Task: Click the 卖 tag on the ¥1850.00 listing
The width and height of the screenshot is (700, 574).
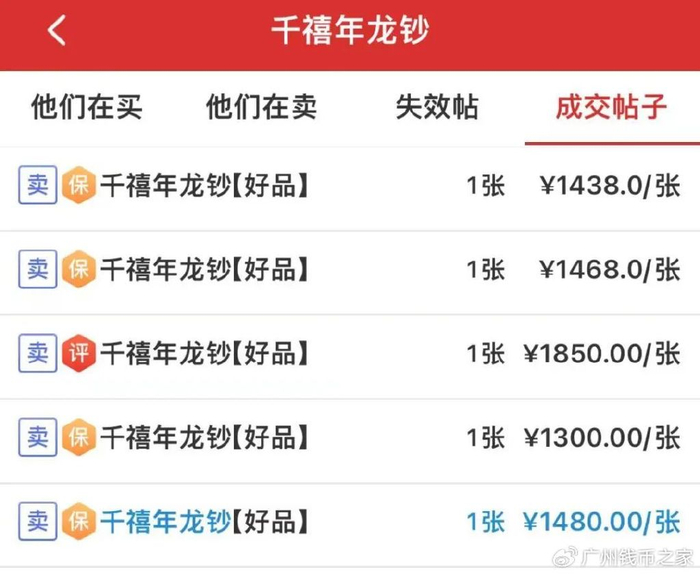Action: click(x=38, y=353)
